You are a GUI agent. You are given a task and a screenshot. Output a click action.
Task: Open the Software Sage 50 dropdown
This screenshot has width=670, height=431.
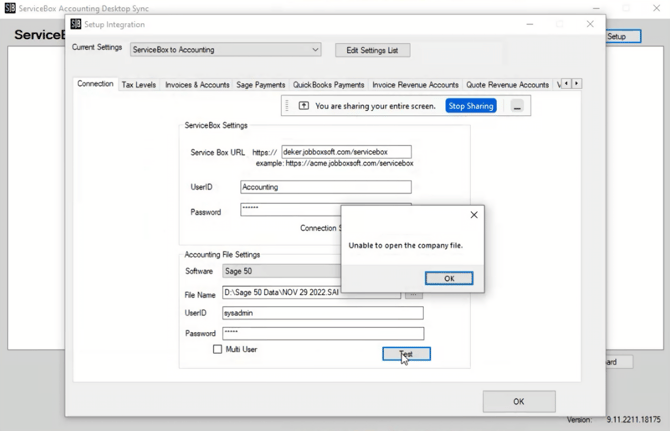point(282,271)
